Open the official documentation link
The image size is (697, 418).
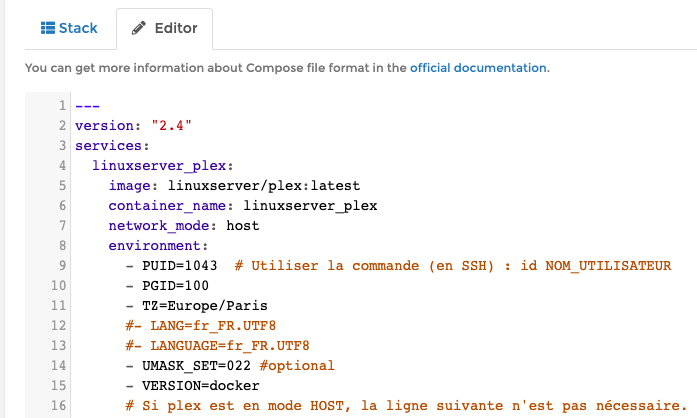coord(478,68)
